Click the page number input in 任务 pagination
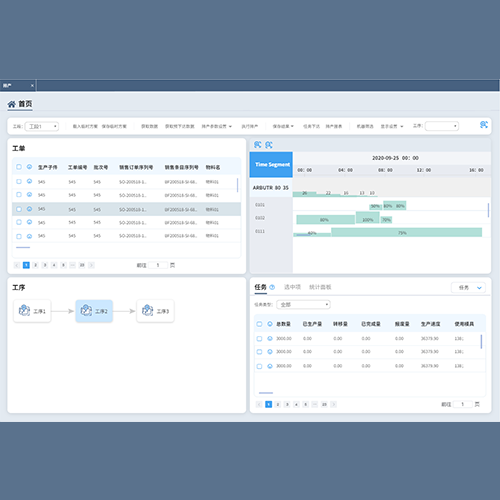The image size is (500, 500). pos(463,404)
